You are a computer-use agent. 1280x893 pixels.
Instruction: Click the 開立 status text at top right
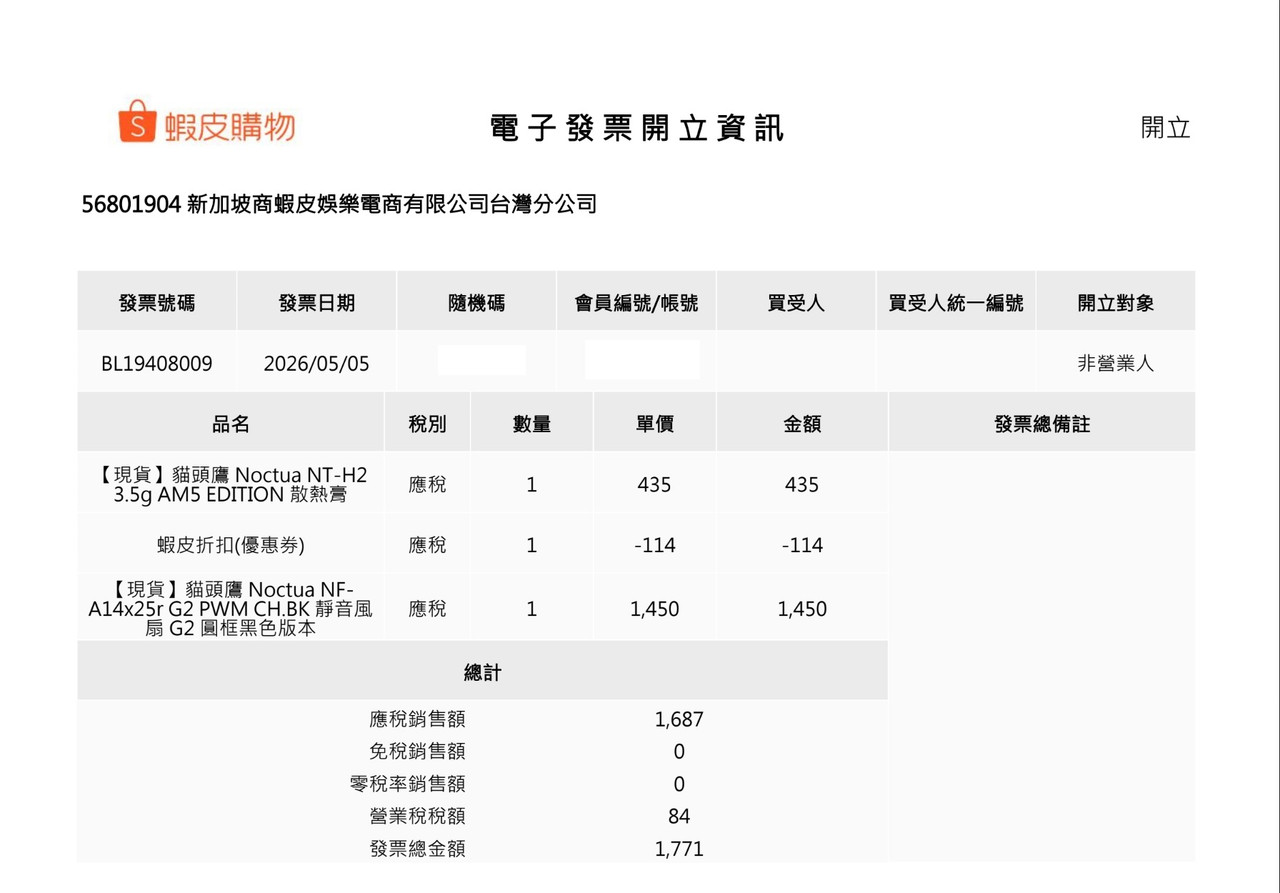pyautogui.click(x=1166, y=128)
